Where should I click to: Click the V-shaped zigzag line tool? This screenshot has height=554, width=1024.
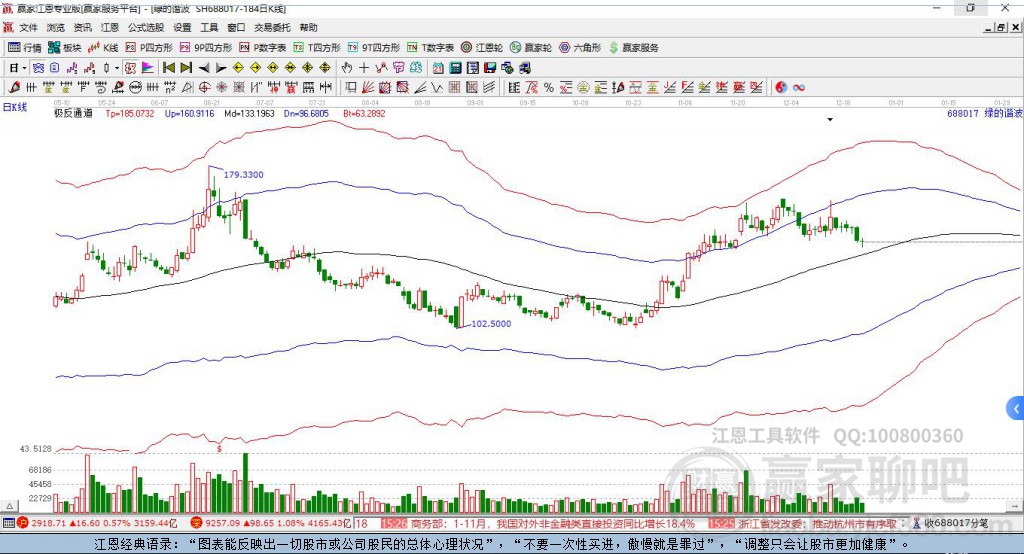coord(437,87)
